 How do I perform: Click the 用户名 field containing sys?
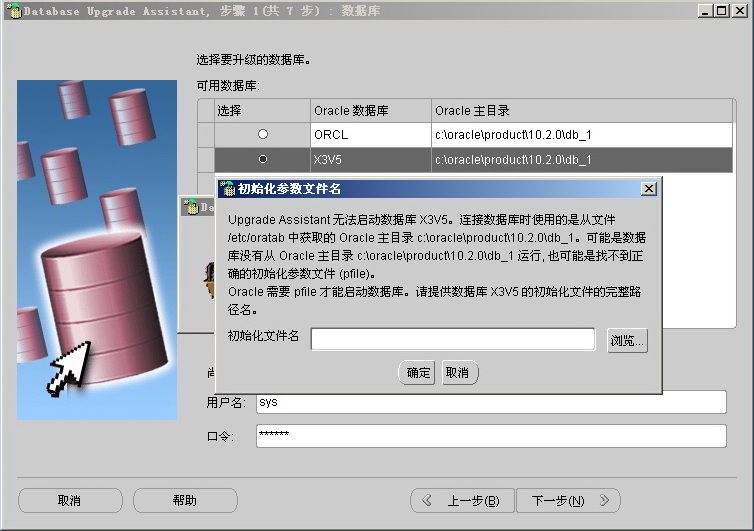coord(491,402)
